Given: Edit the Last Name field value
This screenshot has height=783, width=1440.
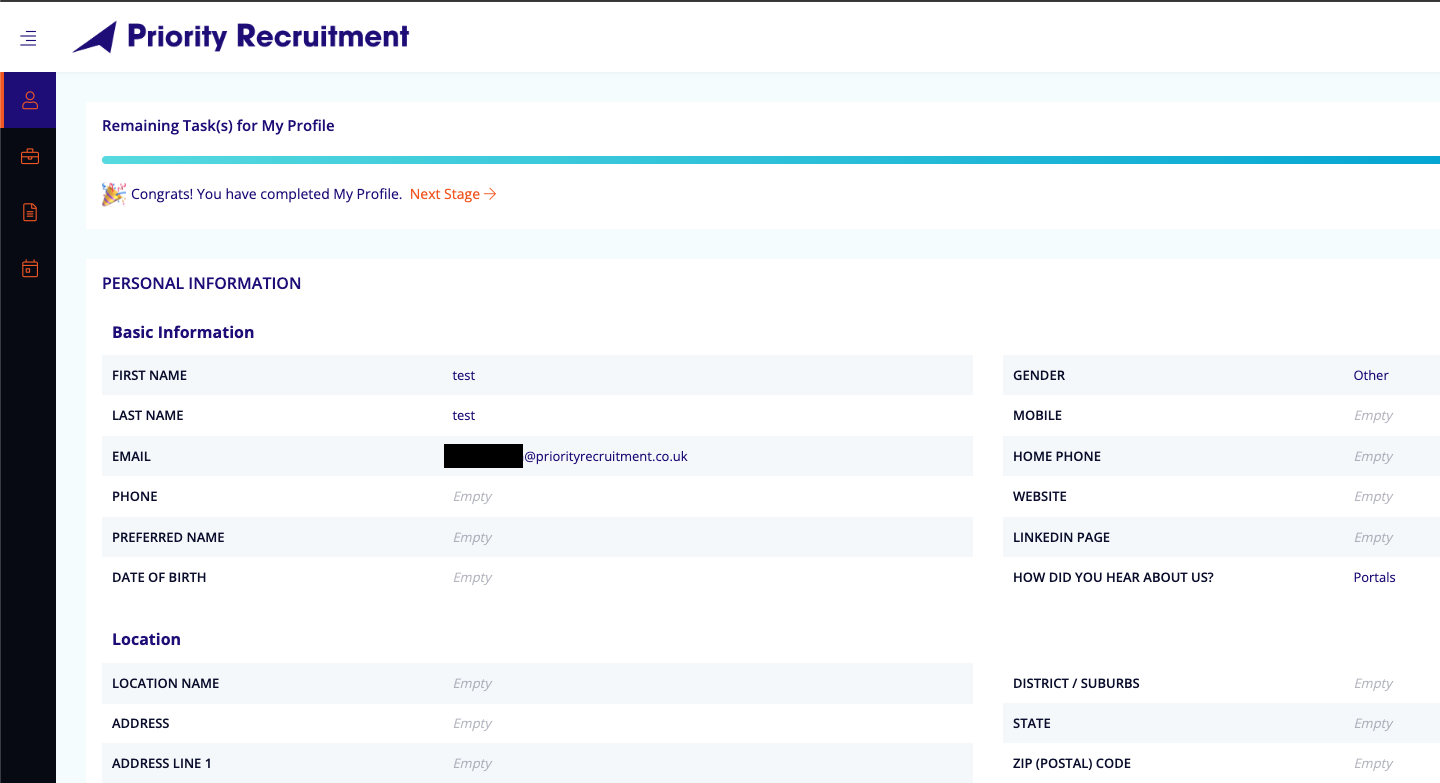Looking at the screenshot, I should tap(463, 415).
